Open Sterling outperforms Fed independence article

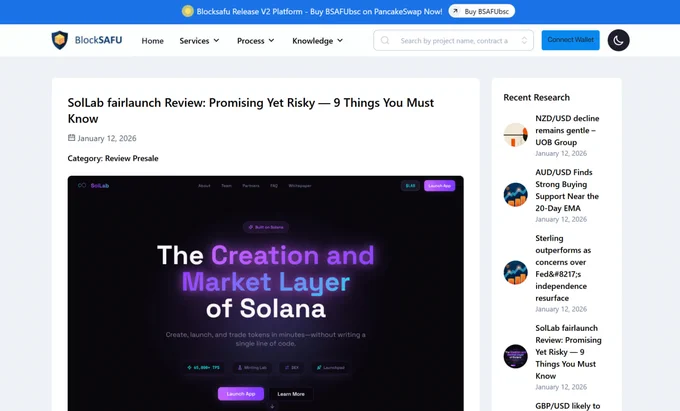point(563,268)
